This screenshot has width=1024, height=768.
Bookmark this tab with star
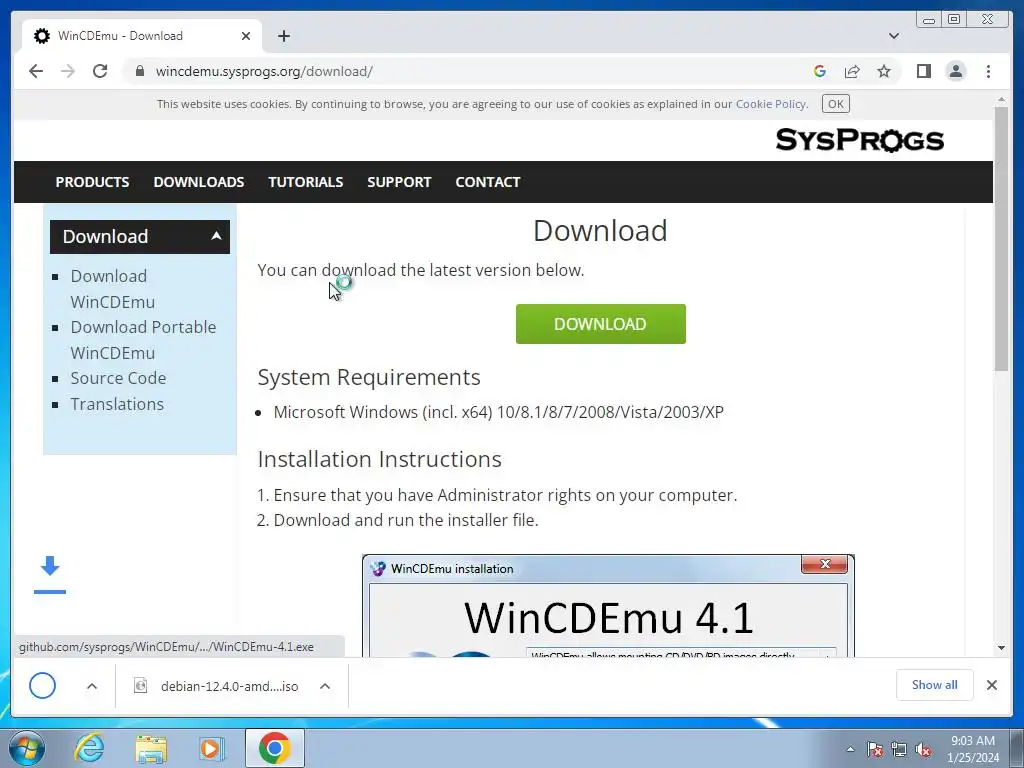pos(884,71)
